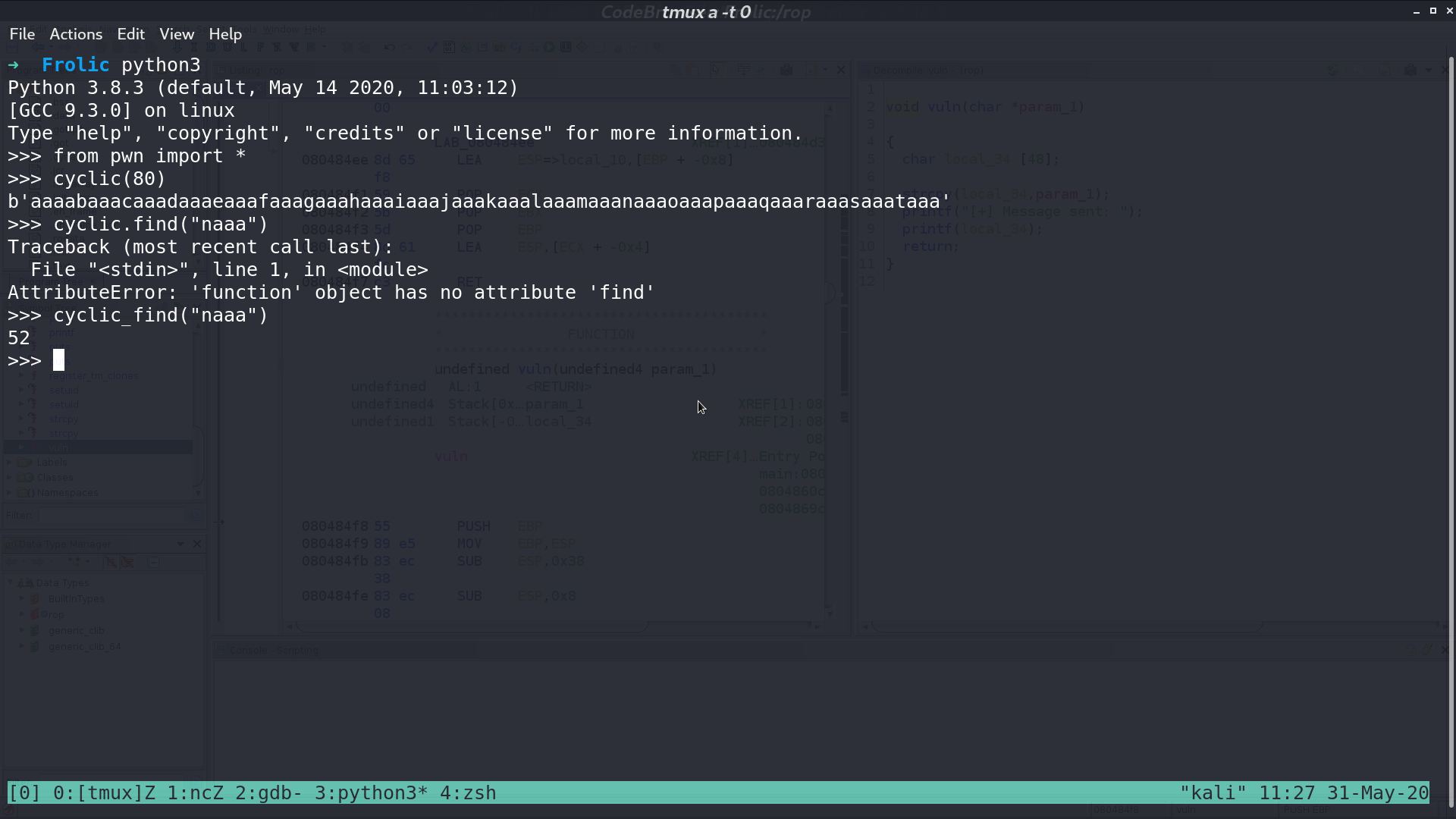Click the Frolic directory name in prompt
1456x819 pixels.
(x=76, y=65)
